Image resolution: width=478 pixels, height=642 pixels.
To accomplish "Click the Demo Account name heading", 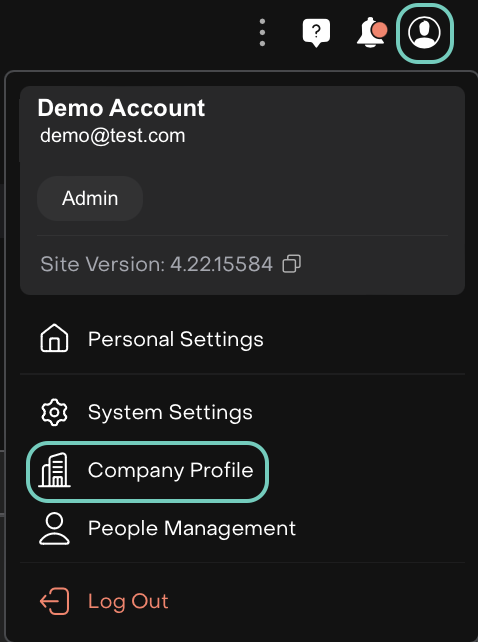I will (121, 108).
